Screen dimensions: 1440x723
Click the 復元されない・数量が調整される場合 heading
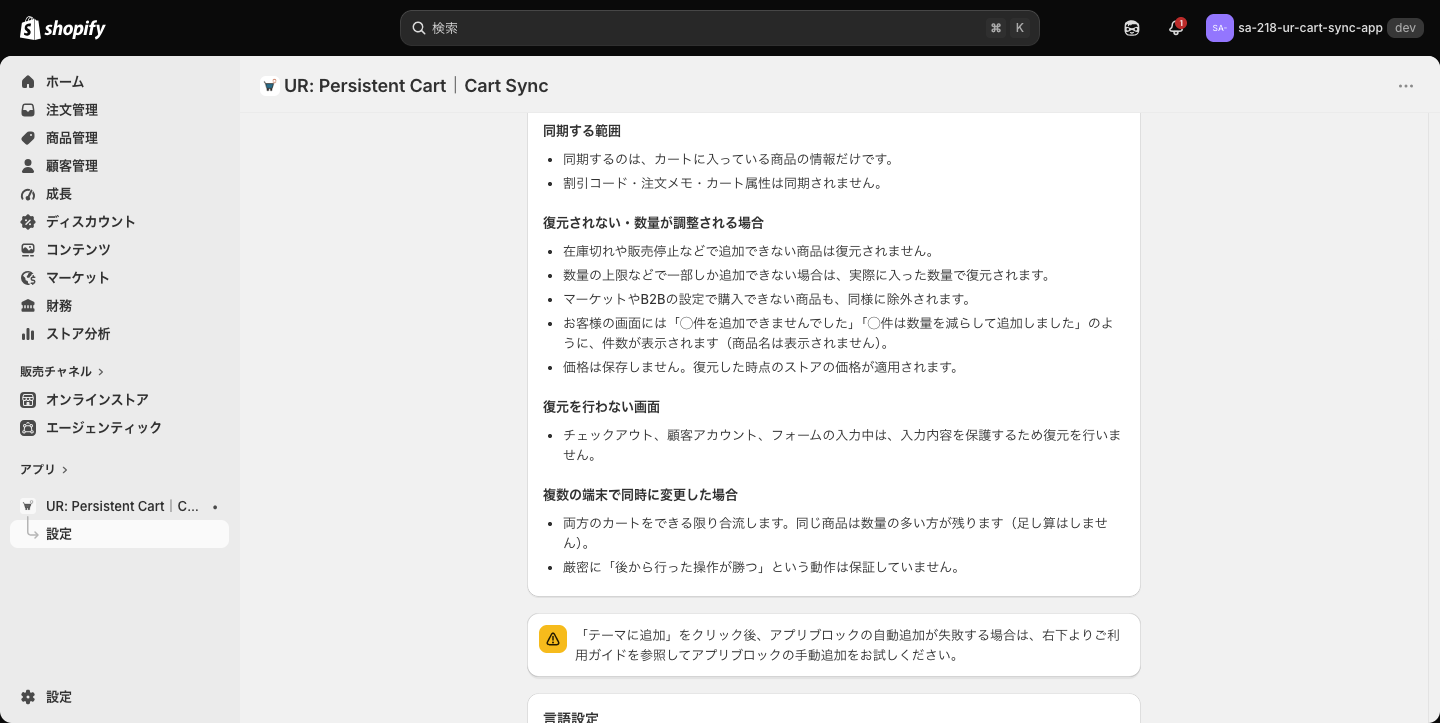tap(653, 223)
